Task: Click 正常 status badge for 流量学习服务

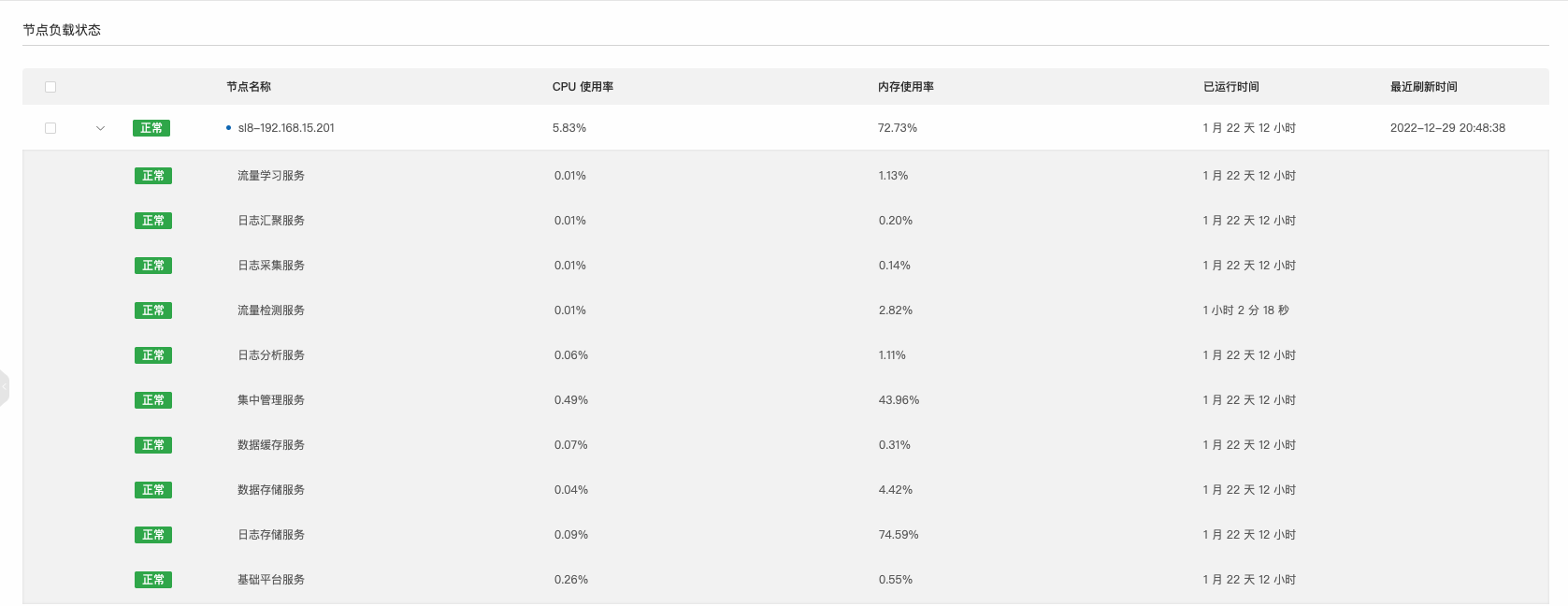Action: point(153,176)
